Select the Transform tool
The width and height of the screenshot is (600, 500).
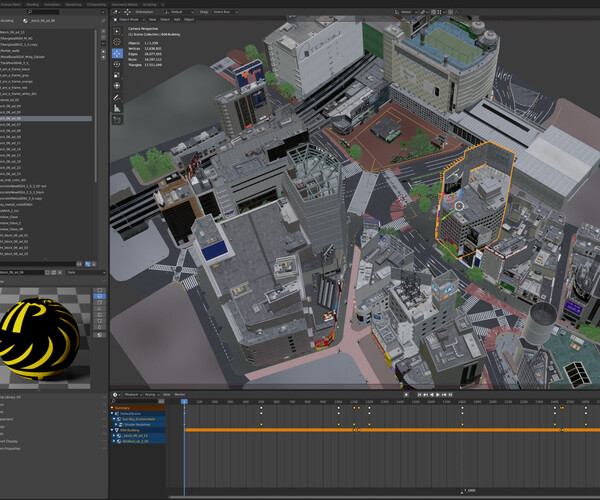point(117,86)
